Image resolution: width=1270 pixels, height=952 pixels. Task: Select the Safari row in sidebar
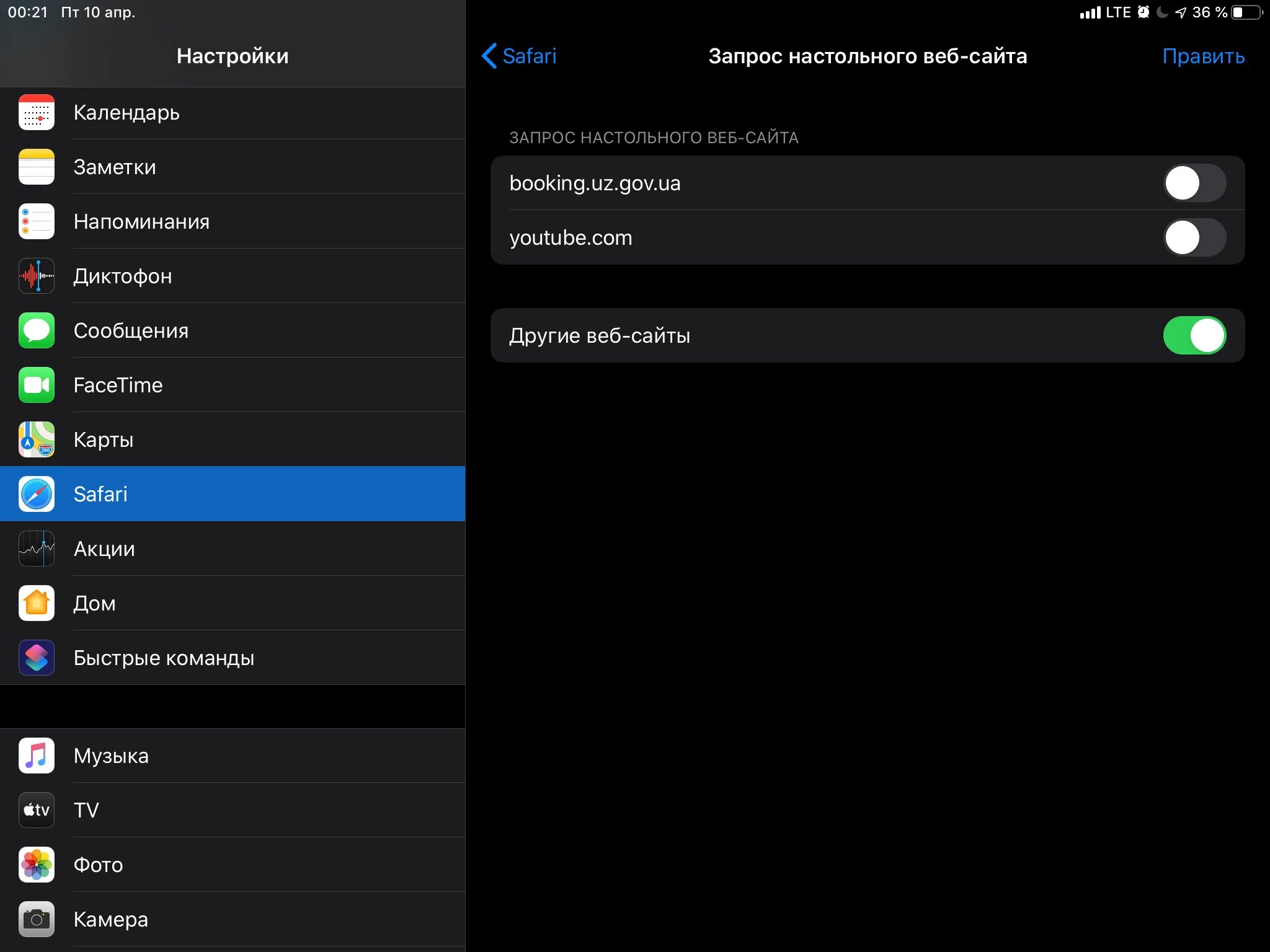tap(233, 495)
